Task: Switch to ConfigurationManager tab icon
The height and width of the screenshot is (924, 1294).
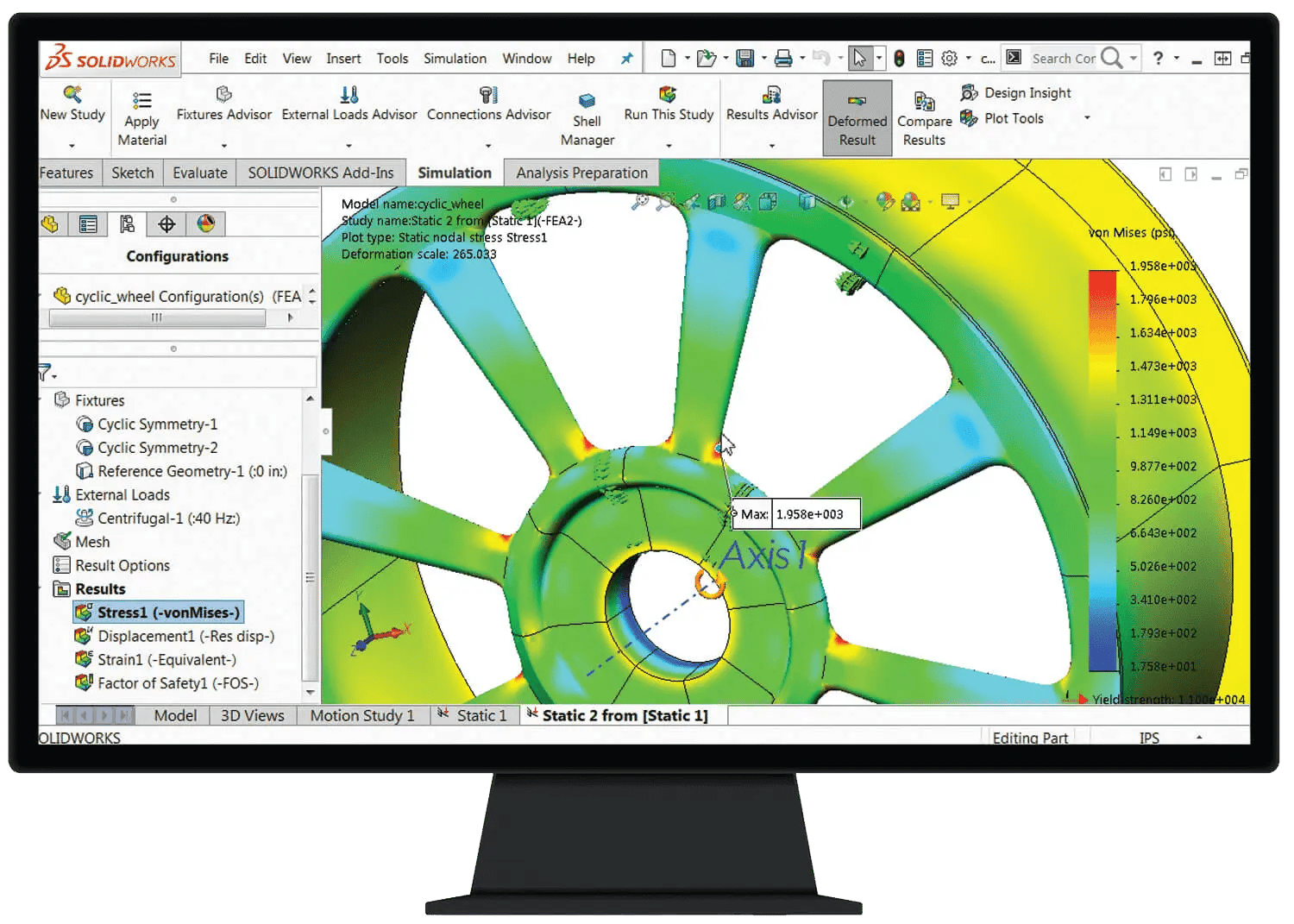Action: [128, 224]
